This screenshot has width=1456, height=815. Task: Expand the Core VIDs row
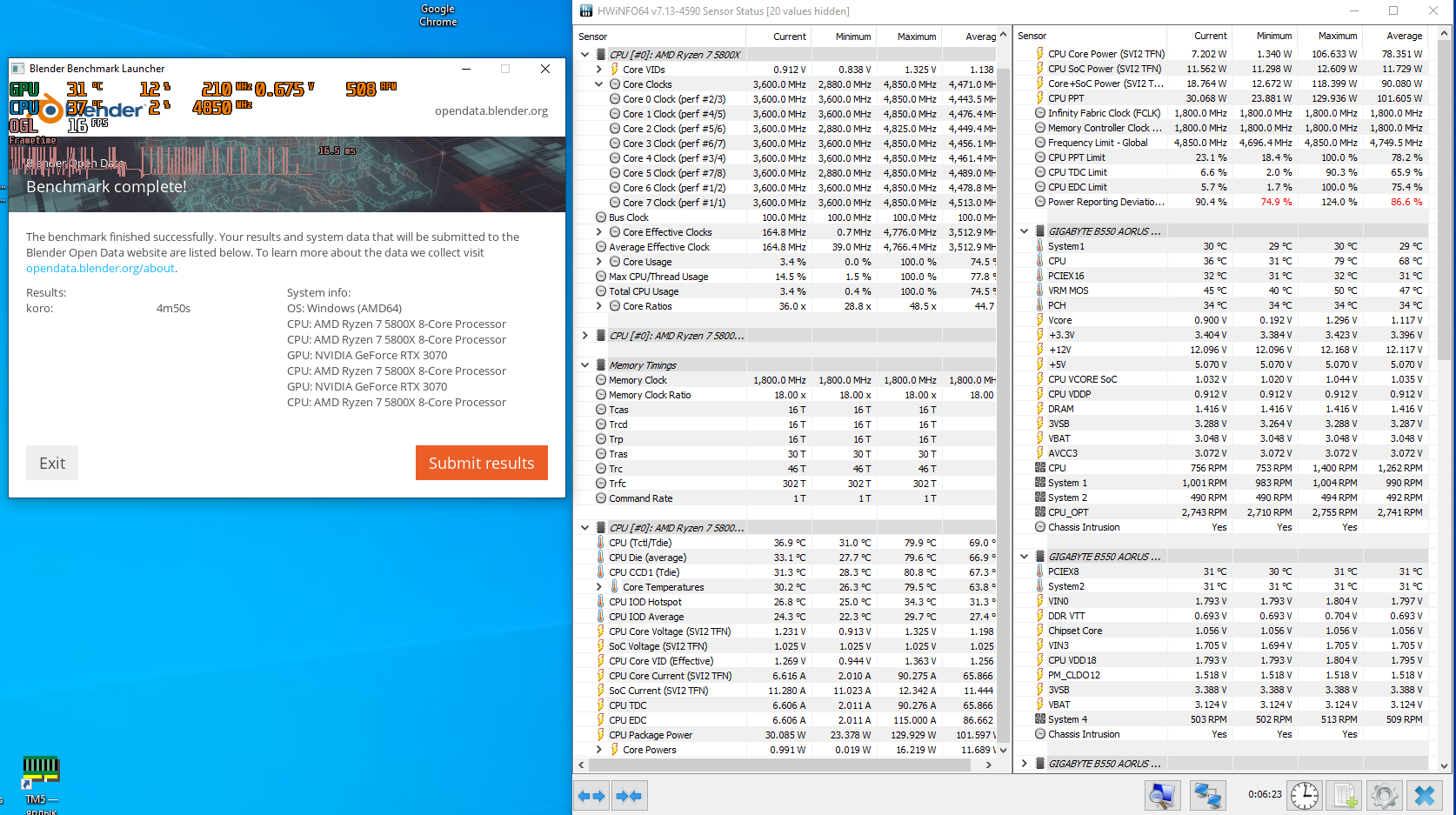[x=599, y=70]
